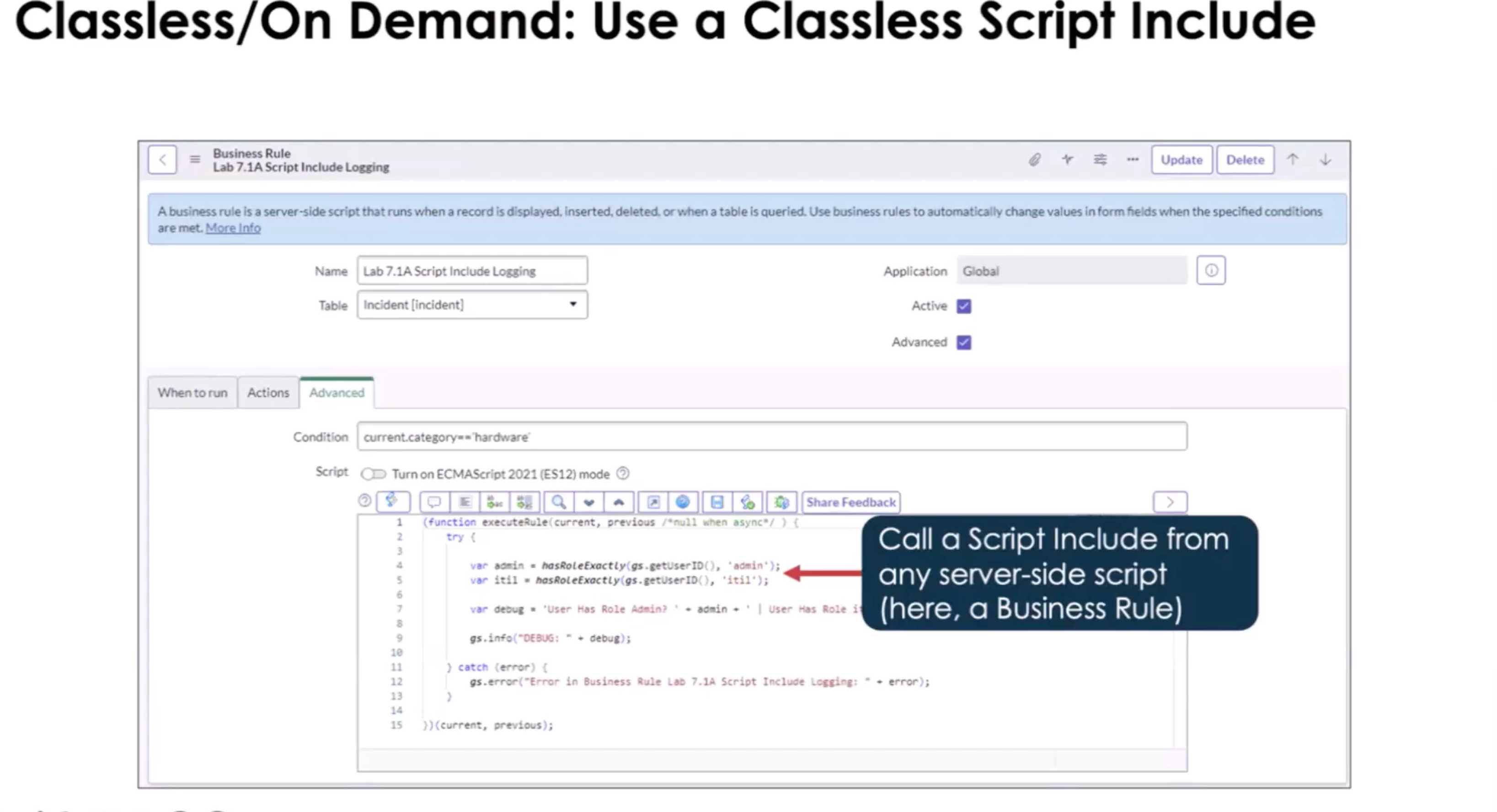Click the Update button
Image resolution: width=1497 pixels, height=812 pixels.
tap(1182, 160)
